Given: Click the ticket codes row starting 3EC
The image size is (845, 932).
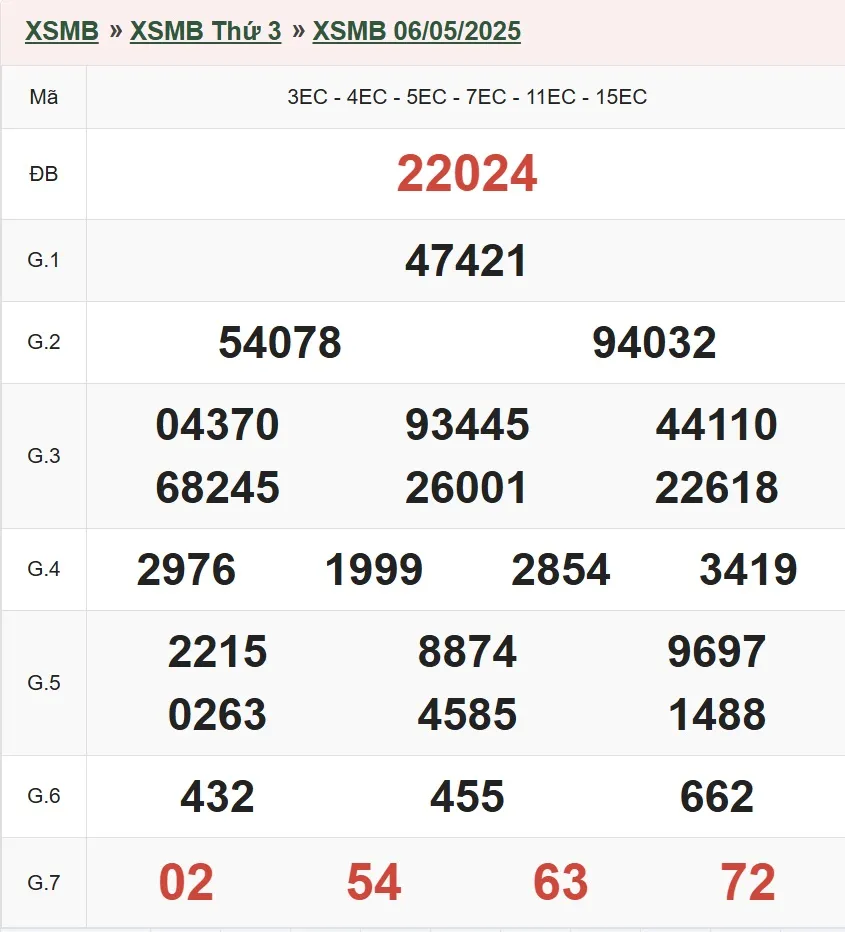Looking at the screenshot, I should coord(466,97).
